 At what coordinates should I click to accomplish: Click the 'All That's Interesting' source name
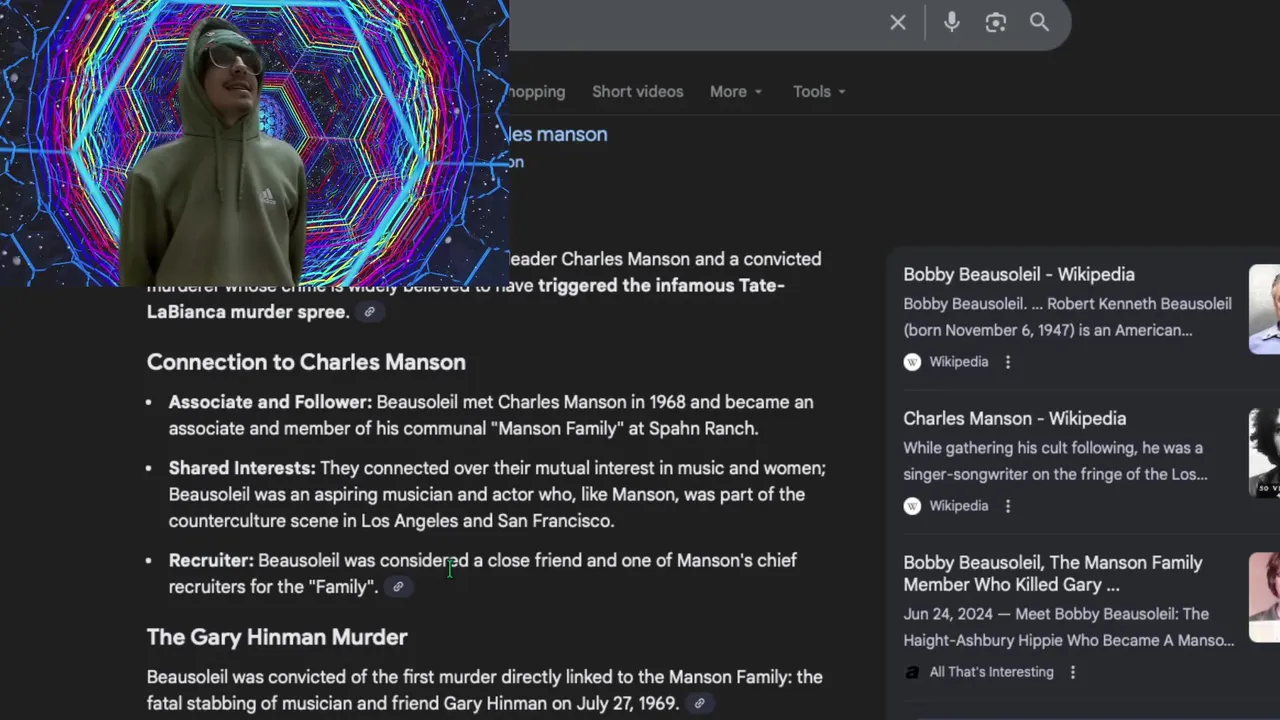(x=992, y=672)
